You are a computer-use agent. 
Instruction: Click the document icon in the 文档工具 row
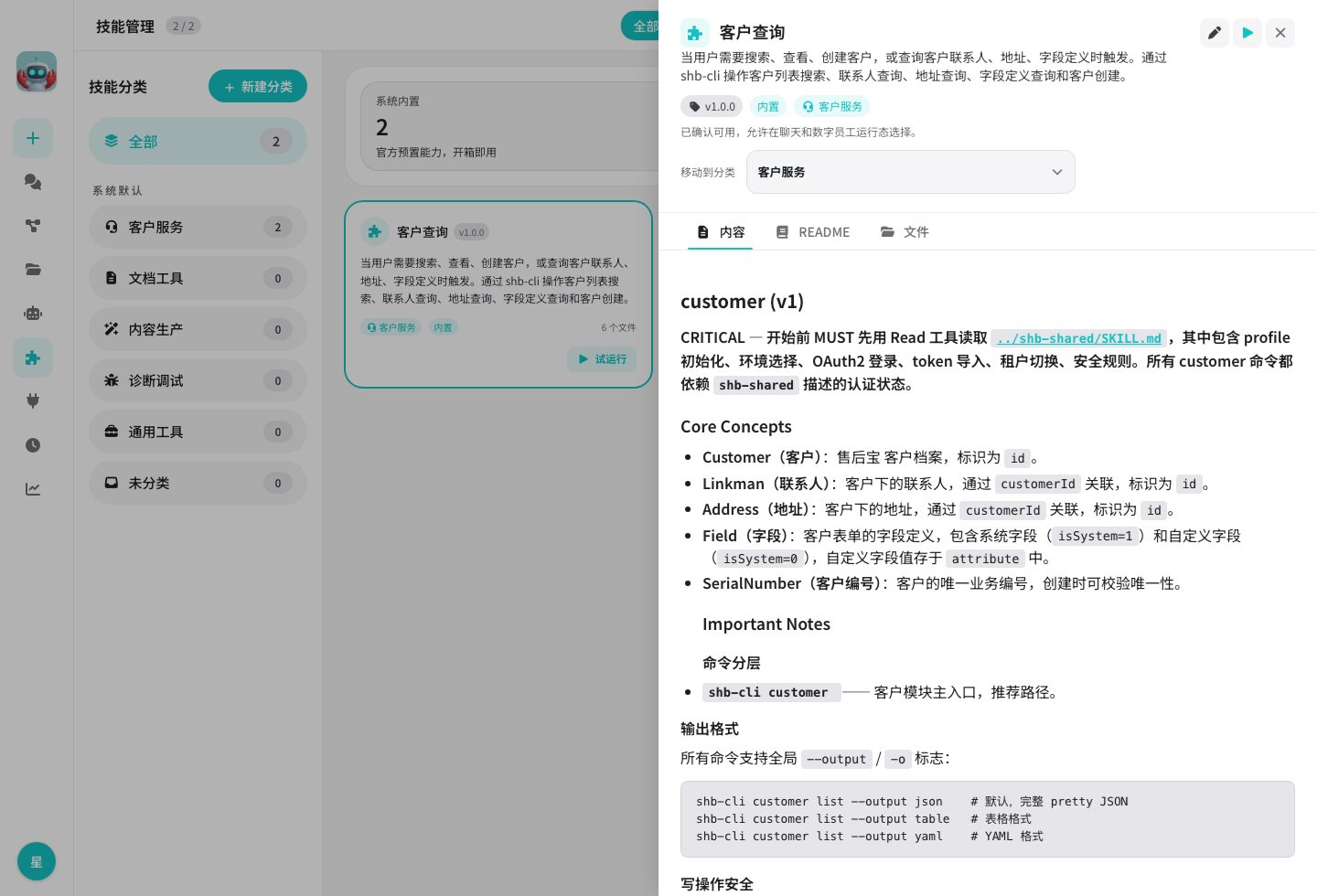coord(112,278)
